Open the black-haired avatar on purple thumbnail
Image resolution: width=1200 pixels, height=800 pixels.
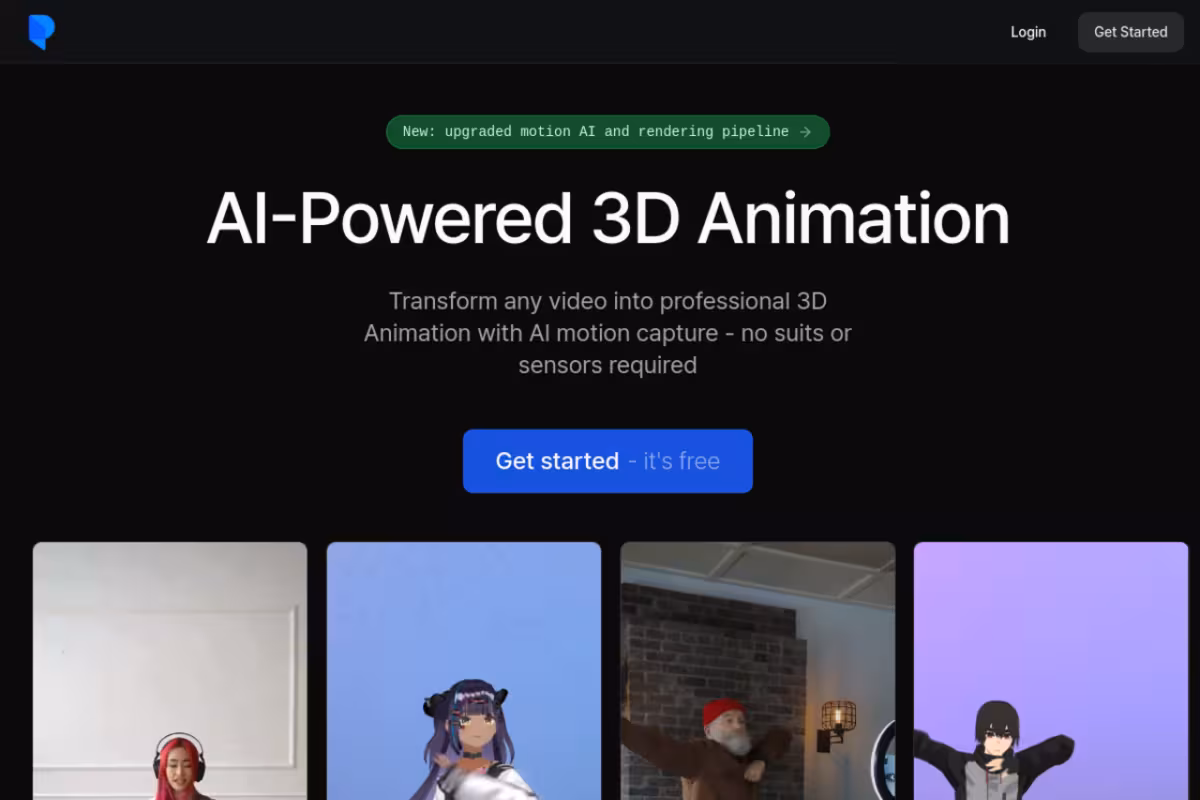coord(1051,671)
